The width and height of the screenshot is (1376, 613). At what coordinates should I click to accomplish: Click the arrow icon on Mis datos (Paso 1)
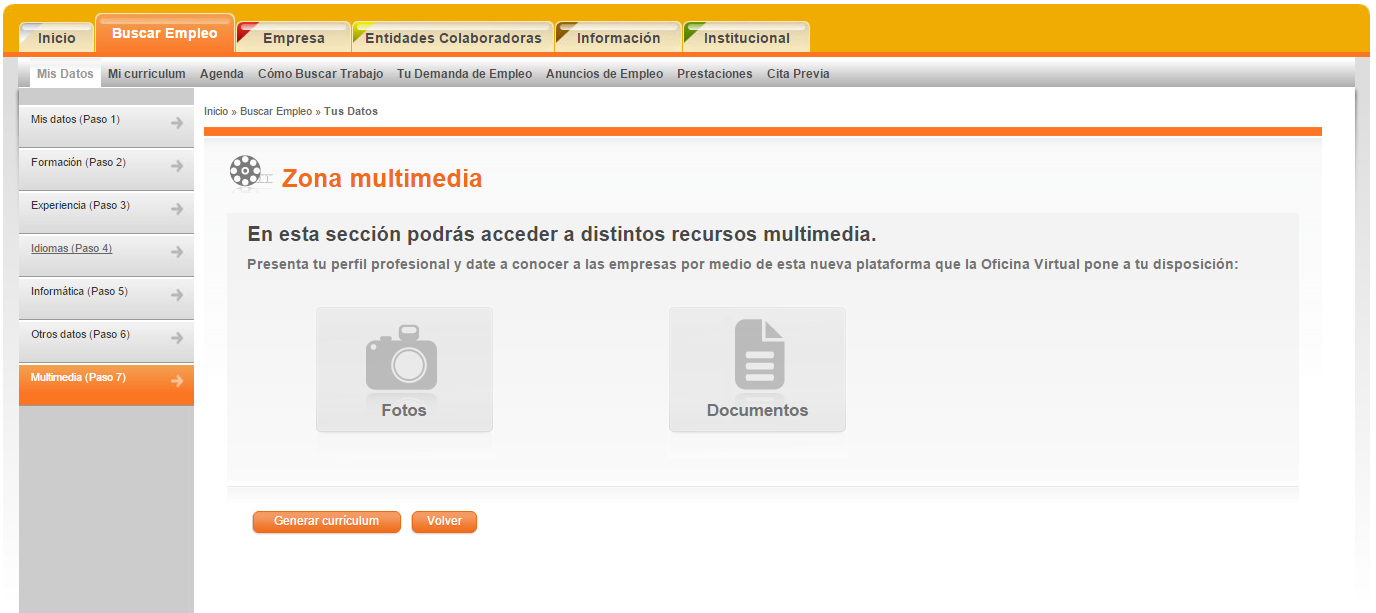[177, 125]
